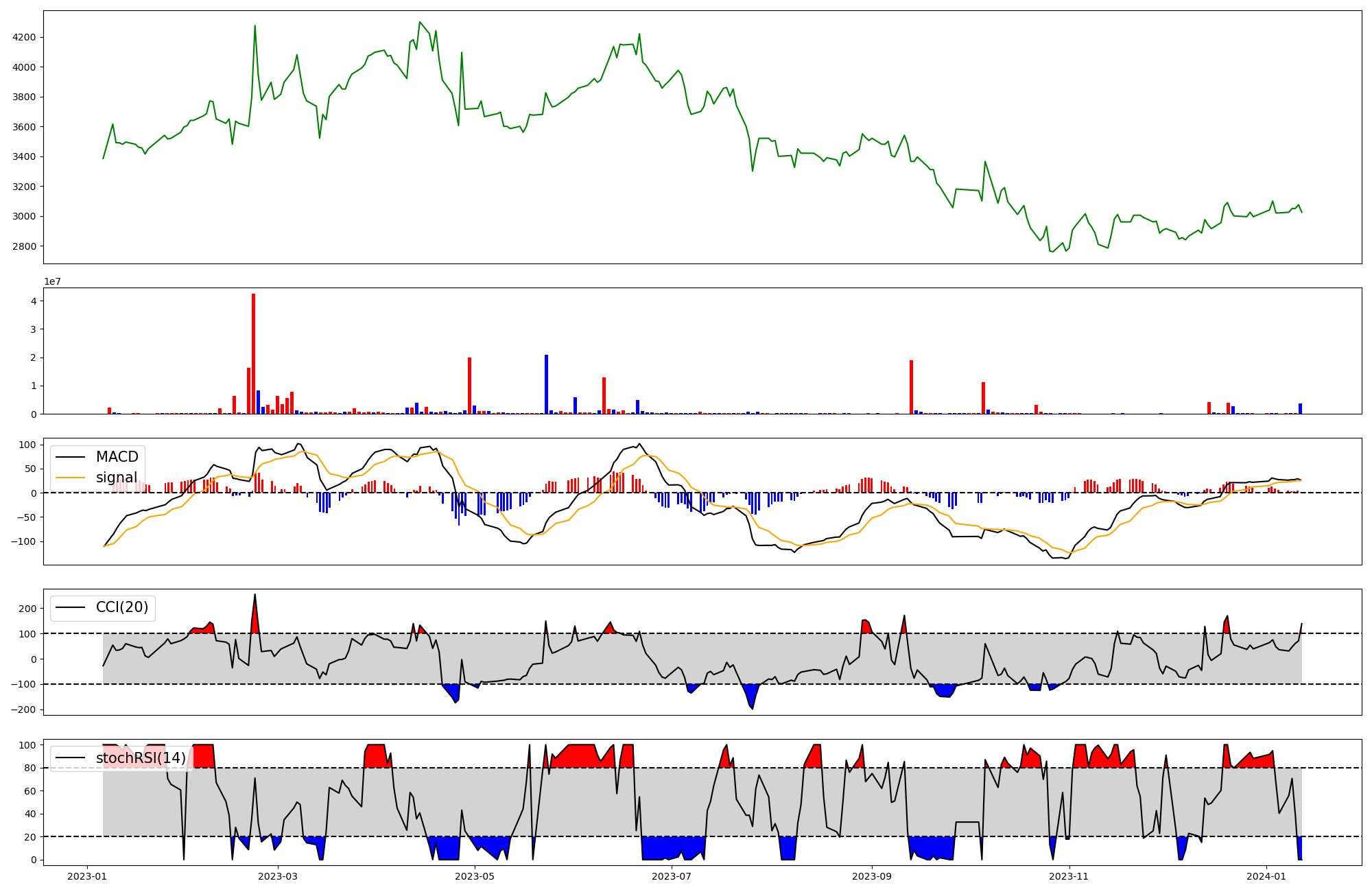The height and width of the screenshot is (892, 1372).
Task: Select the stochRSI(14) legend entry
Action: (141, 758)
